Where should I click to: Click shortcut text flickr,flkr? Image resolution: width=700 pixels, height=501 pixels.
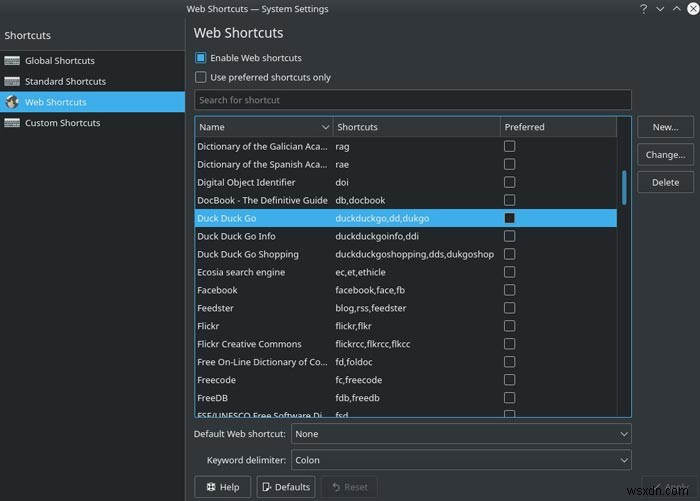pos(353,326)
